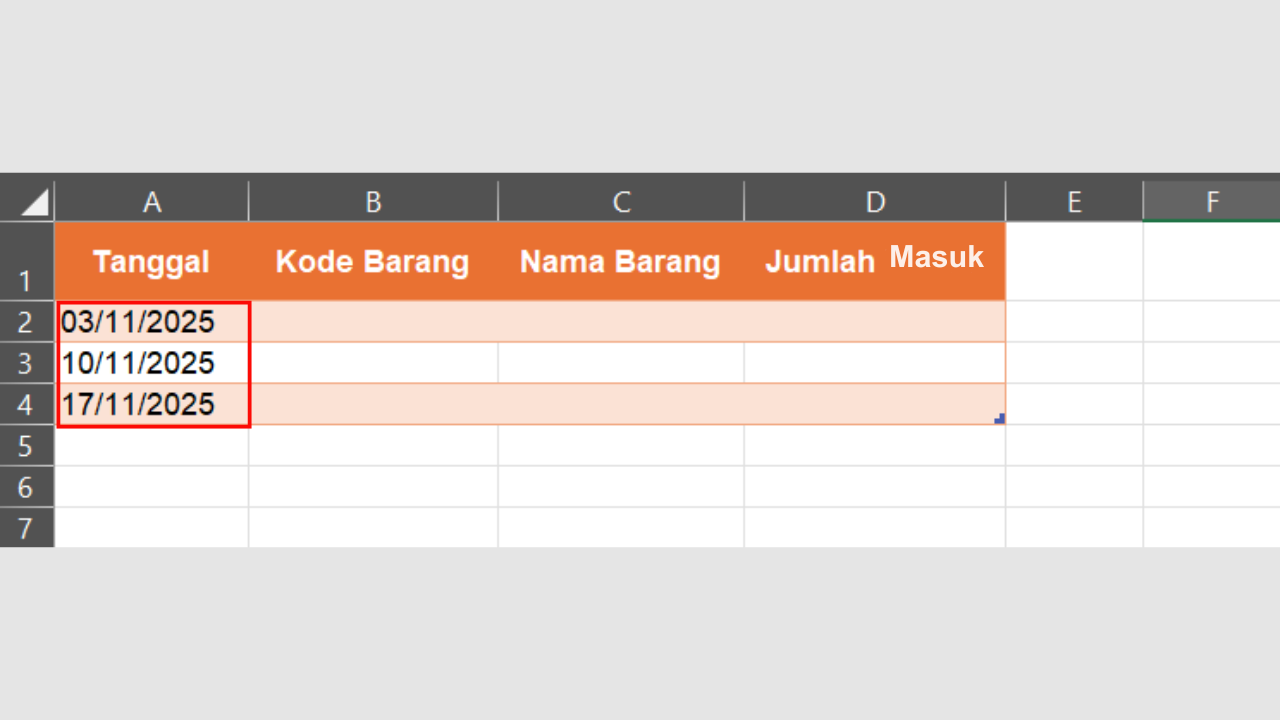Select column header F
Viewport: 1280px width, 720px height.
1212,201
